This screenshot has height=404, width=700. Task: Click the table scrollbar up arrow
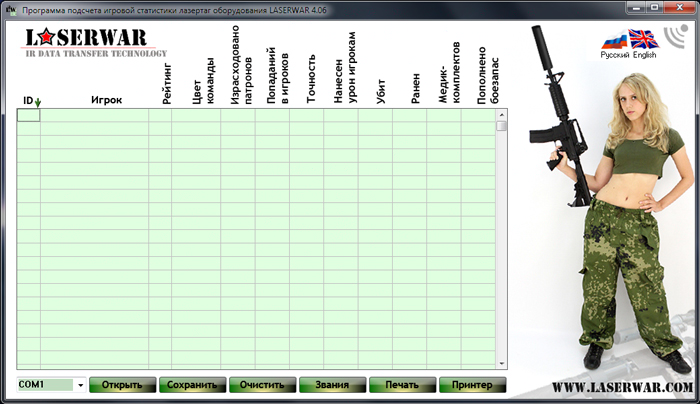point(501,115)
